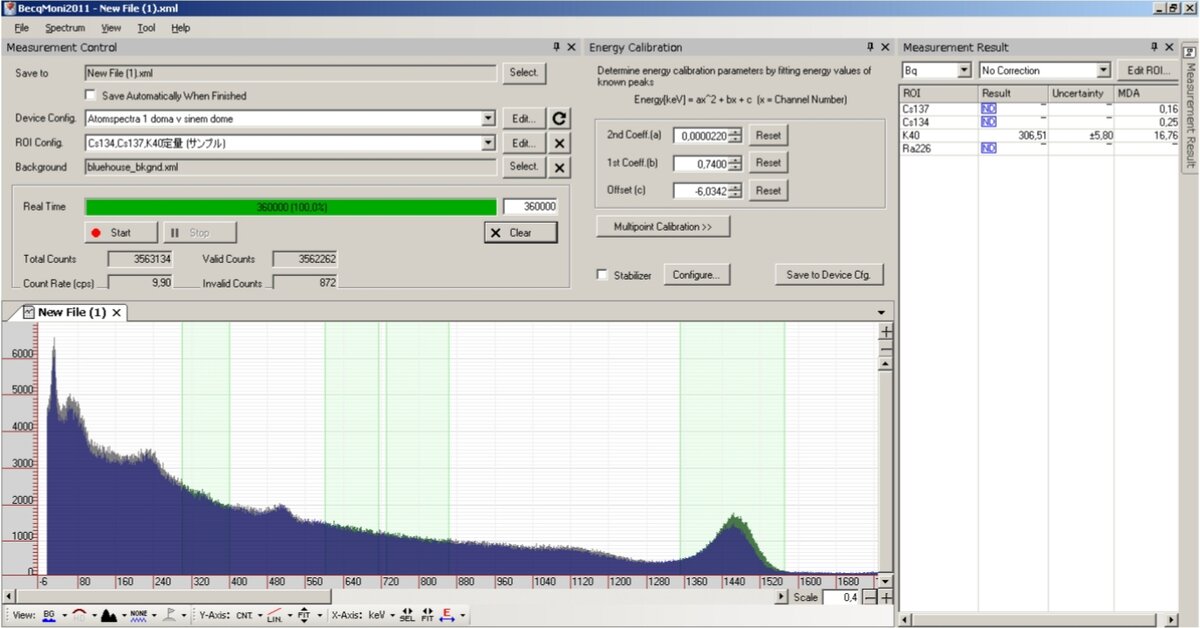Open the Spectrum menu
Viewport: 1200px width, 628px height.
65,28
